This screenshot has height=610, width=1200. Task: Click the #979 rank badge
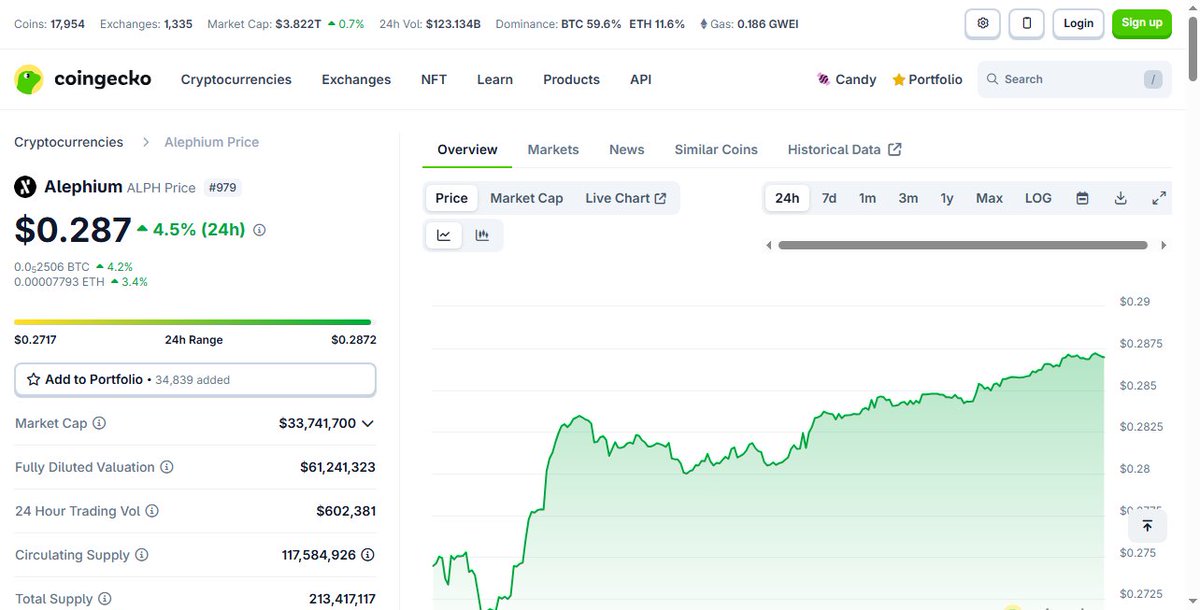tap(222, 187)
